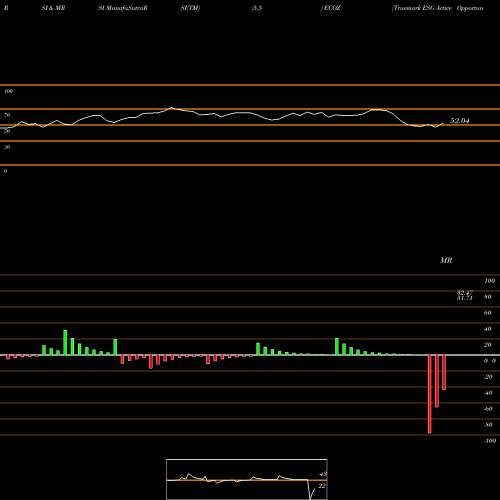Click the MR axis label 80
The height and width of the screenshot is (500, 500).
(x=488, y=297)
